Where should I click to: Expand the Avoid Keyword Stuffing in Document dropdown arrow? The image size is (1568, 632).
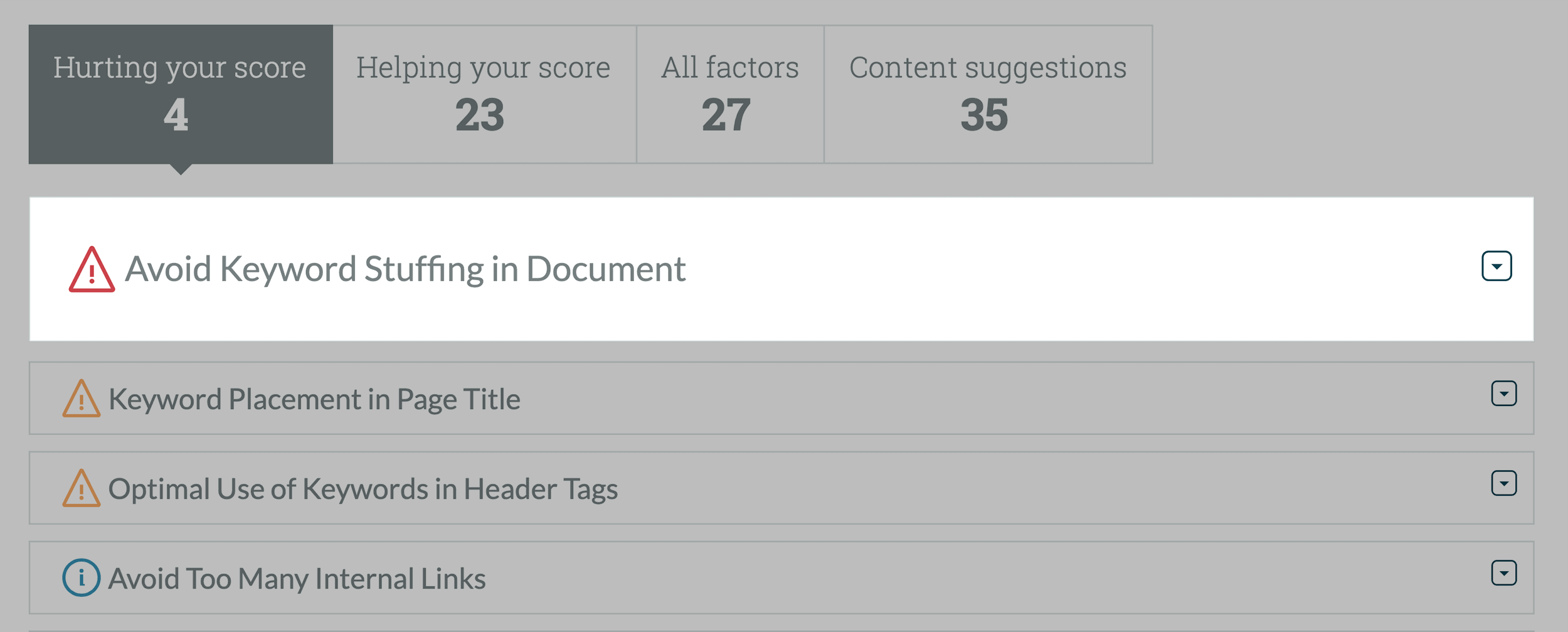tap(1496, 266)
